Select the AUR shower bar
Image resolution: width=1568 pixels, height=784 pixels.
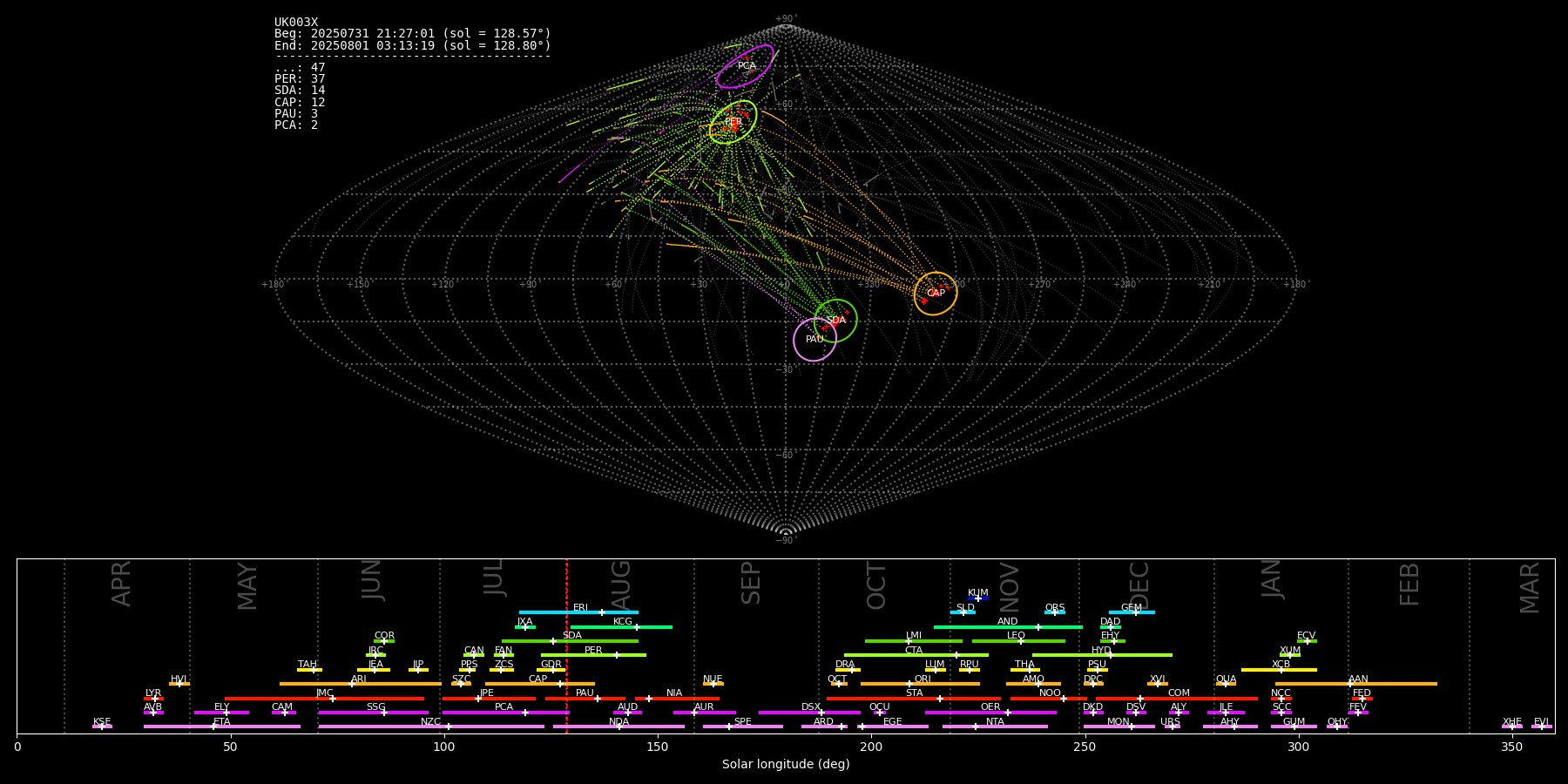pyautogui.click(x=704, y=713)
